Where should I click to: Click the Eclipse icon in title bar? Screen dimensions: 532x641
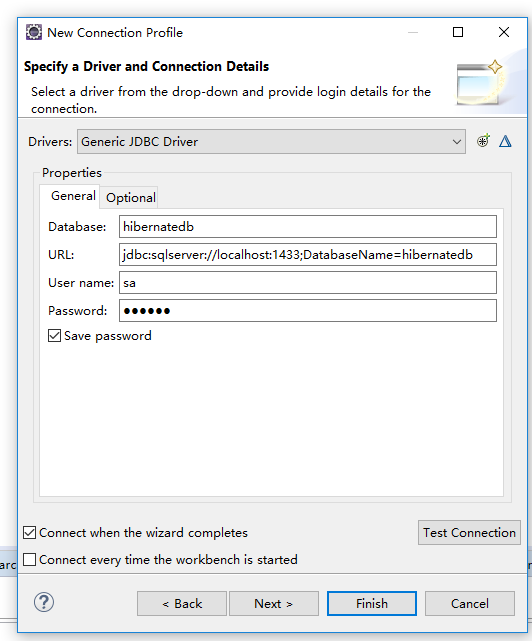tap(34, 32)
